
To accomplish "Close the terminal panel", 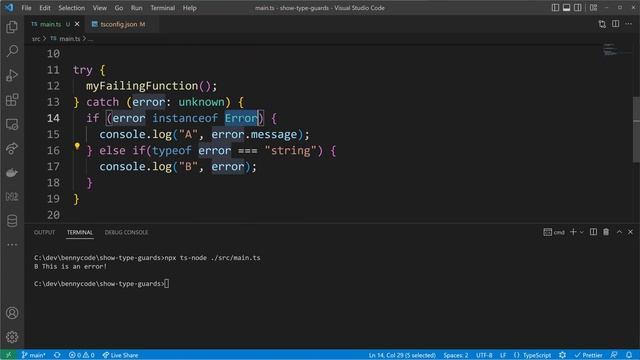I will coord(630,232).
